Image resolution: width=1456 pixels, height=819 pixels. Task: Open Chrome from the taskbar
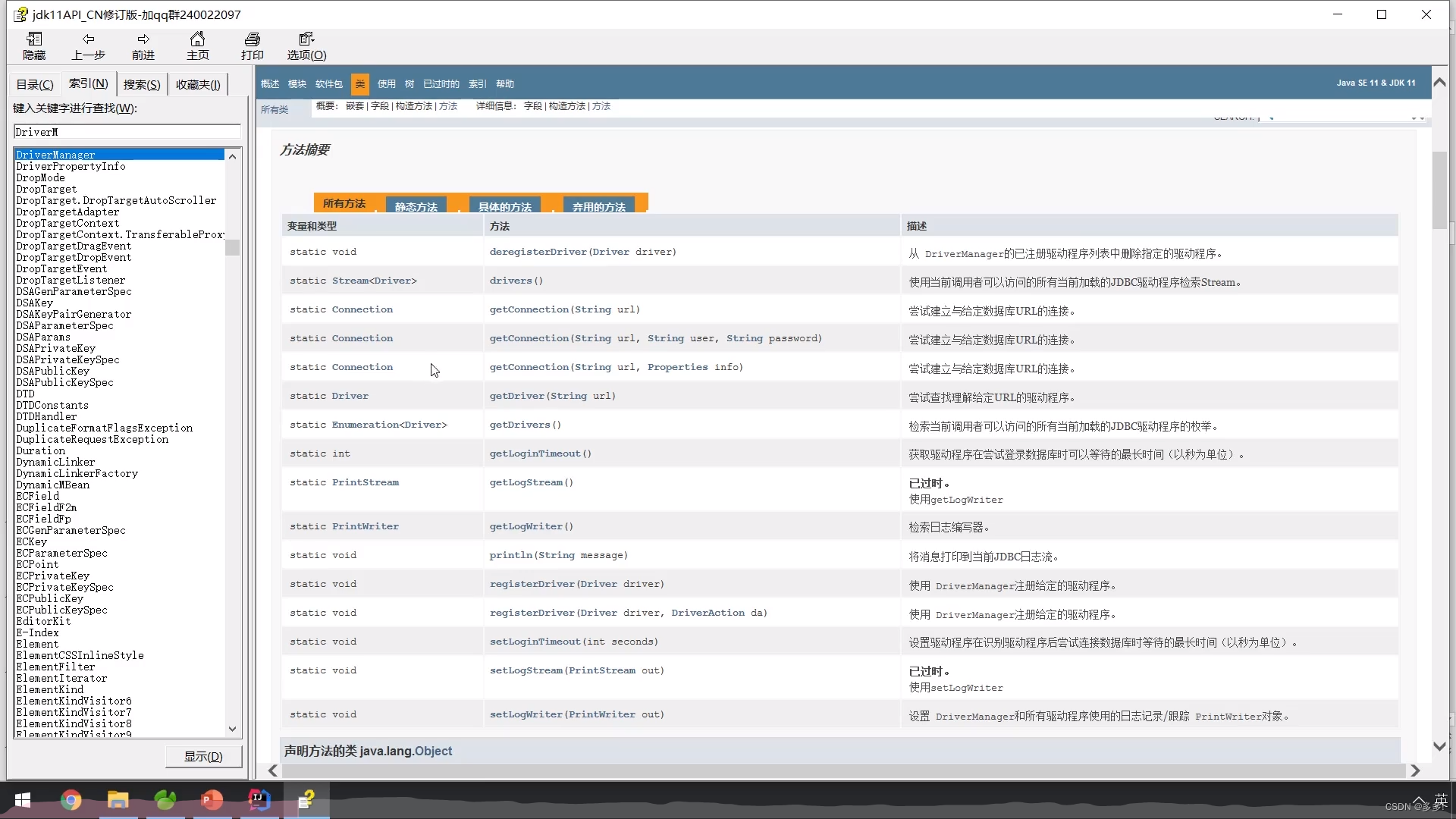70,800
